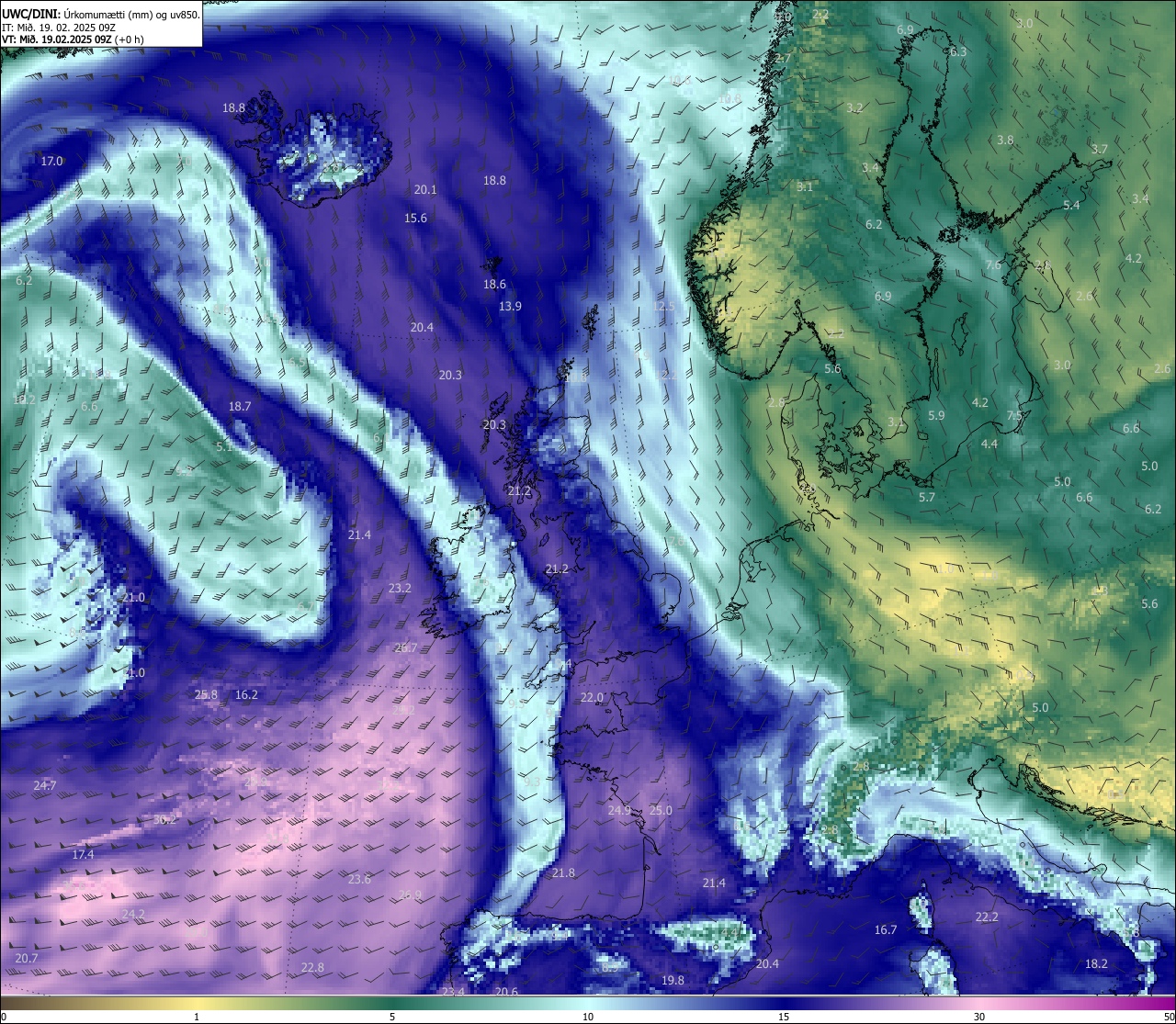
Task: Click the 30 tick on the colour scale
Action: [x=979, y=1017]
